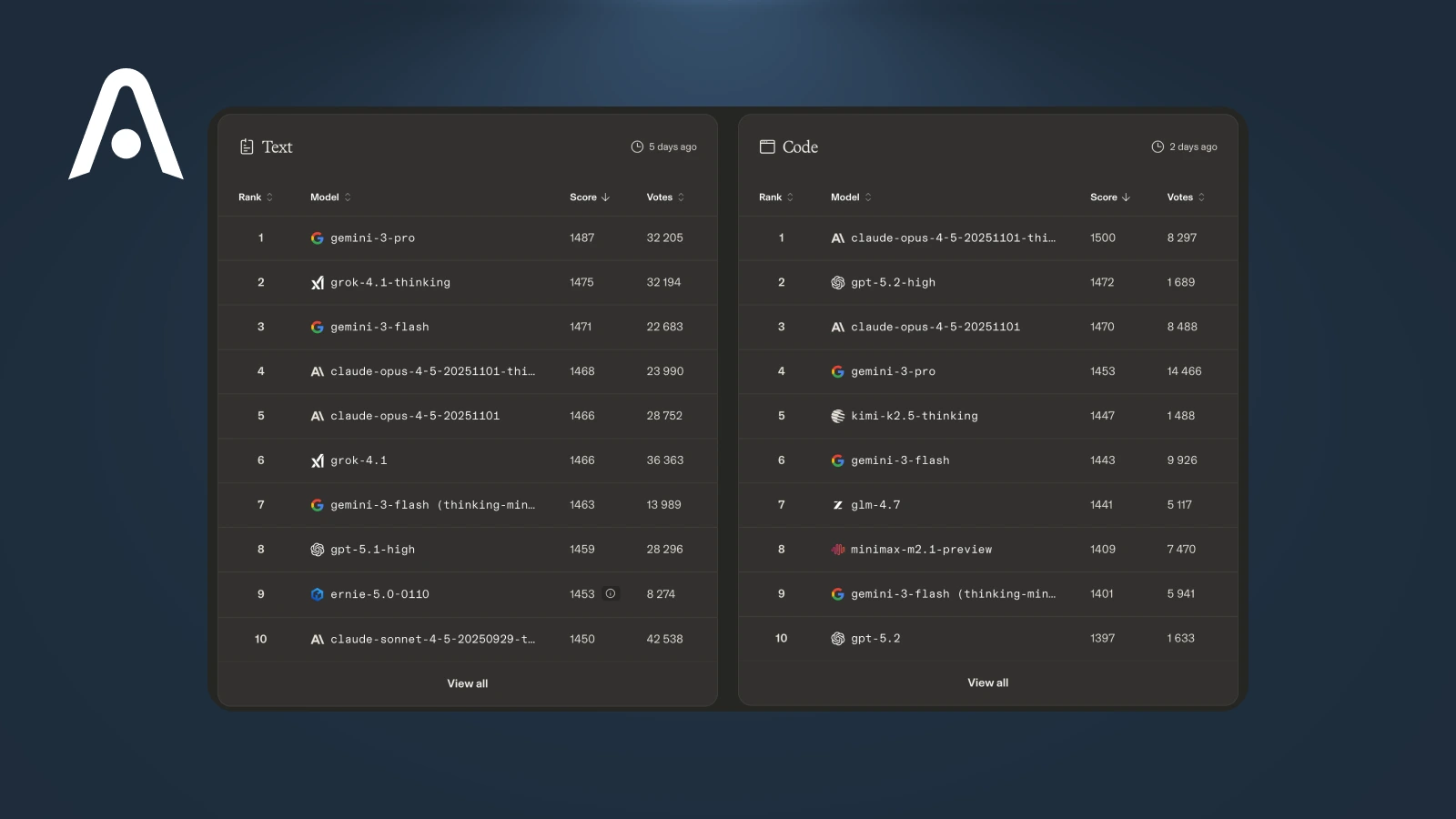Click xAI icon next to grok-4.1-thinking
The image size is (1456, 819).
pos(318,283)
